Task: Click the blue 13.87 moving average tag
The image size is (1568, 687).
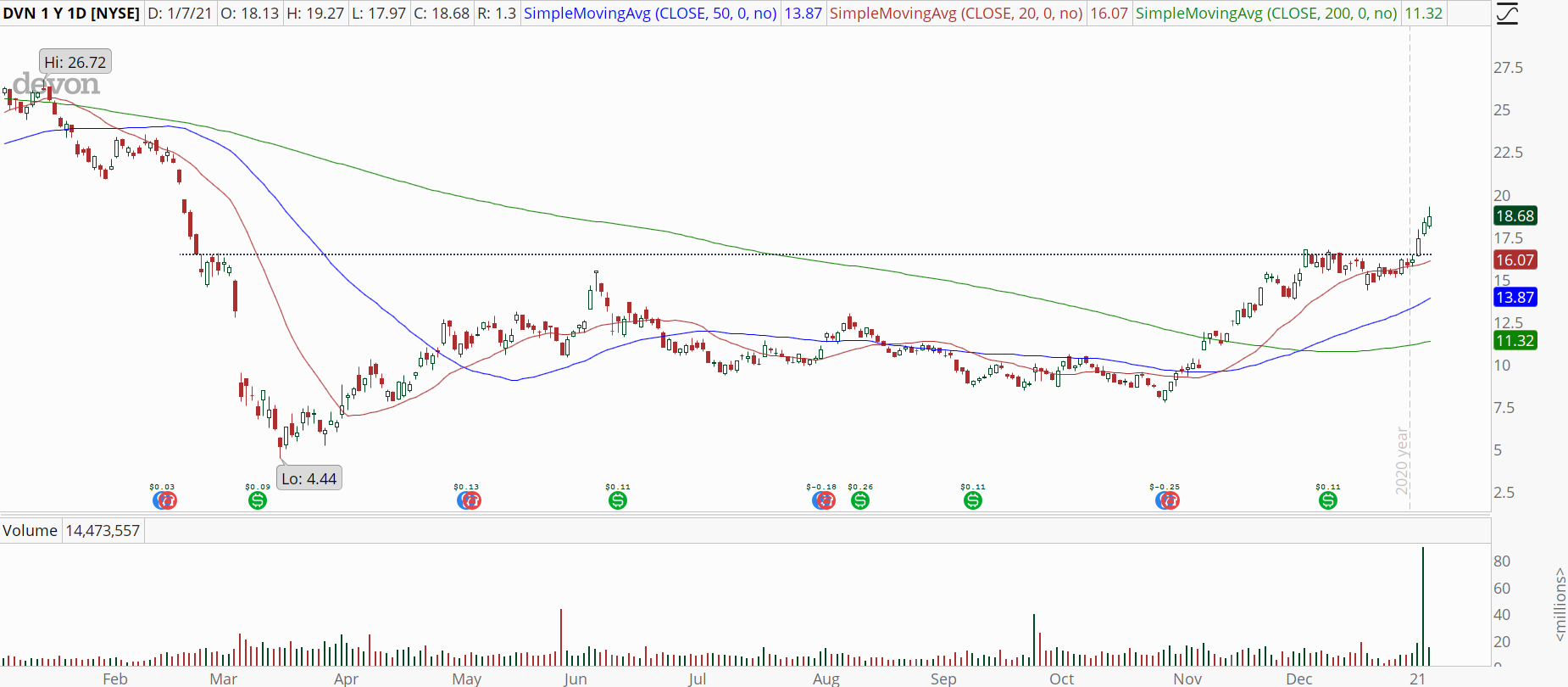Action: (x=1515, y=298)
